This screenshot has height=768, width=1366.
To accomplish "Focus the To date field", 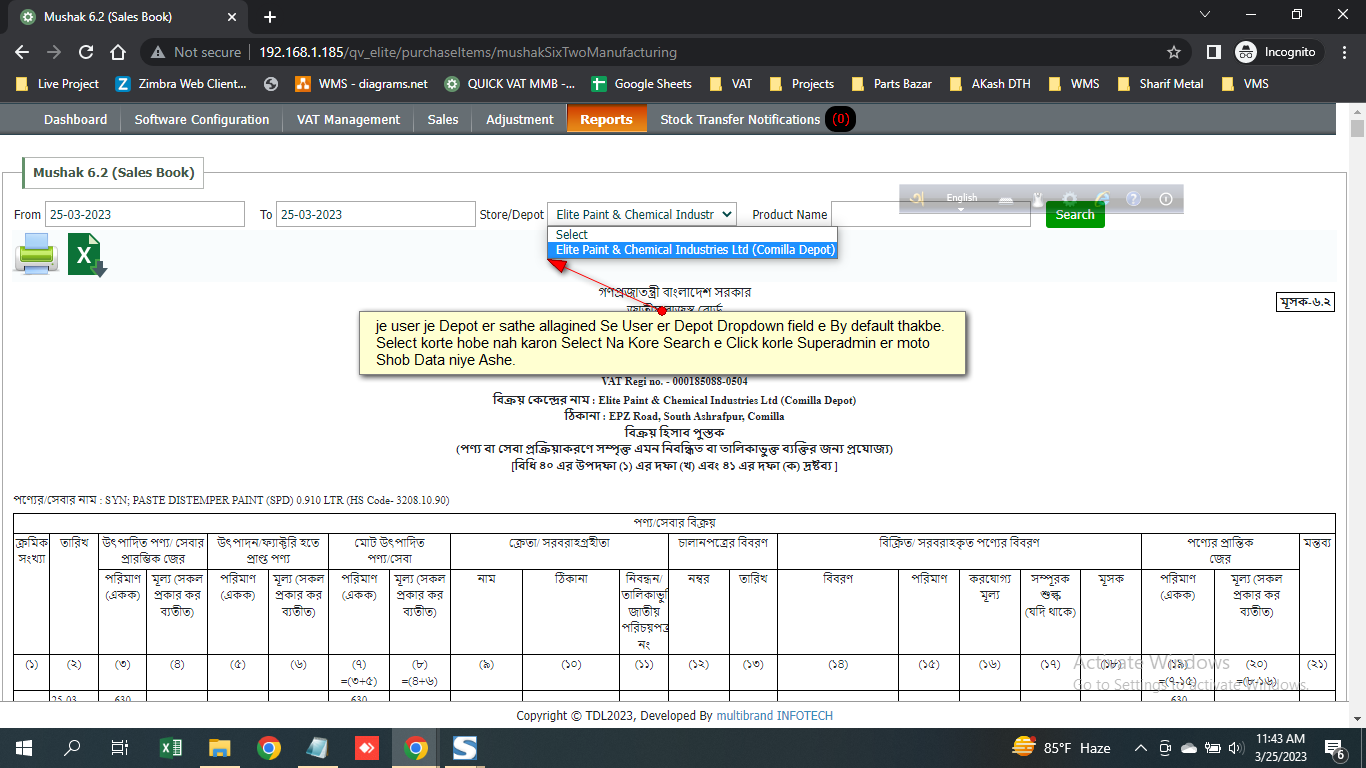I will pyautogui.click(x=376, y=214).
